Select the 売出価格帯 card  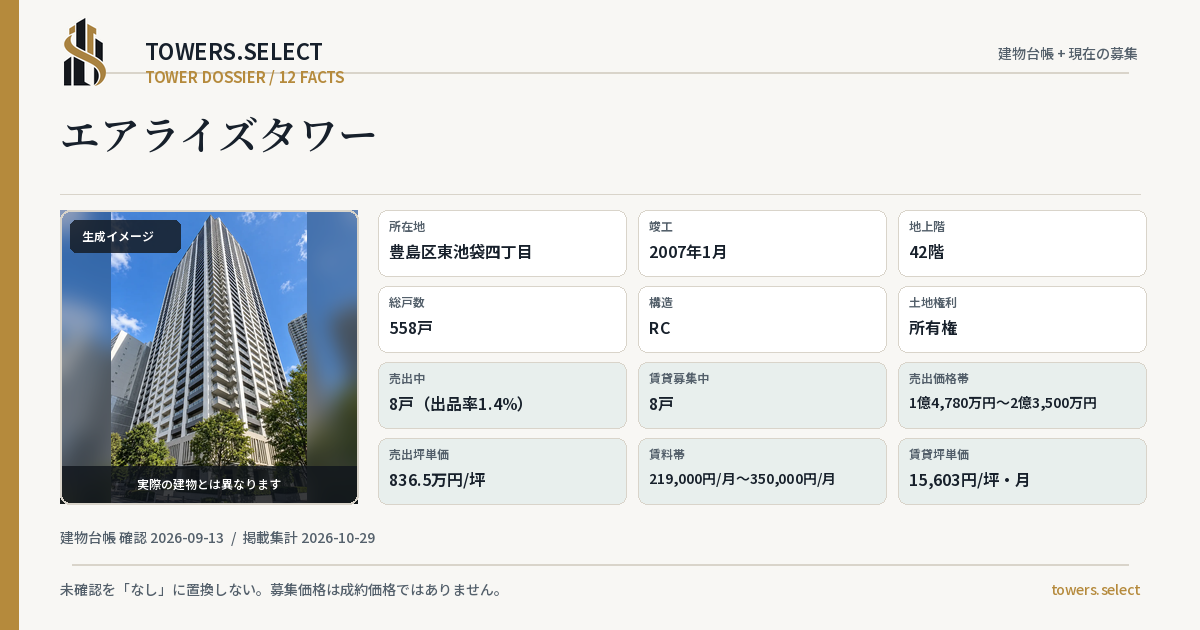[x=1022, y=395]
